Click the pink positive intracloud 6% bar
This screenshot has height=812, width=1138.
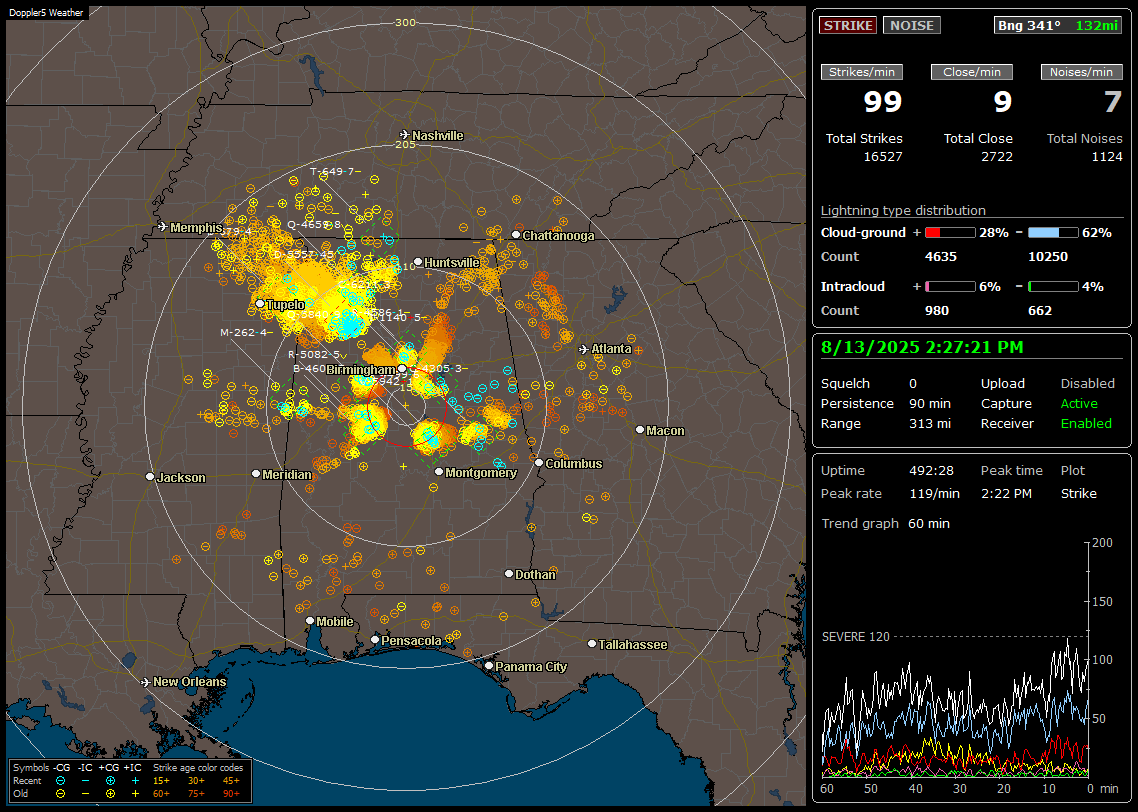tap(950, 287)
